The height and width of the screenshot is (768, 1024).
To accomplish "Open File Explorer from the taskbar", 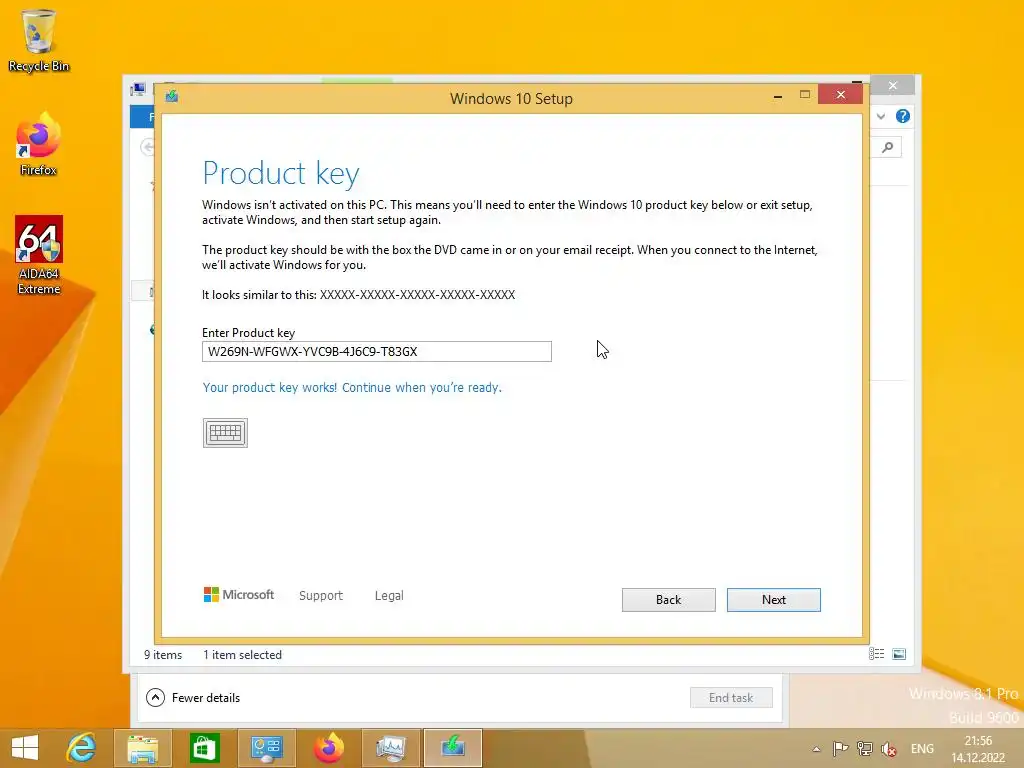I will pyautogui.click(x=142, y=748).
